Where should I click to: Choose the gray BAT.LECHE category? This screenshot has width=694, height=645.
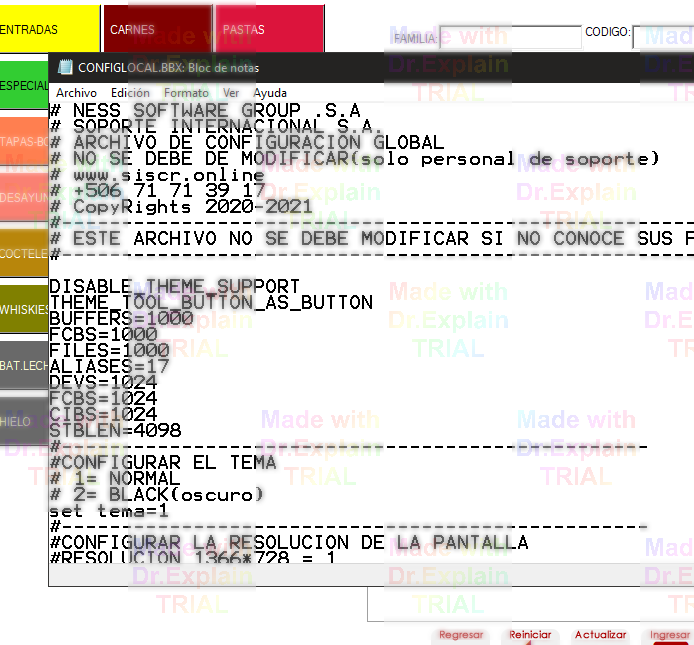tap(23, 366)
